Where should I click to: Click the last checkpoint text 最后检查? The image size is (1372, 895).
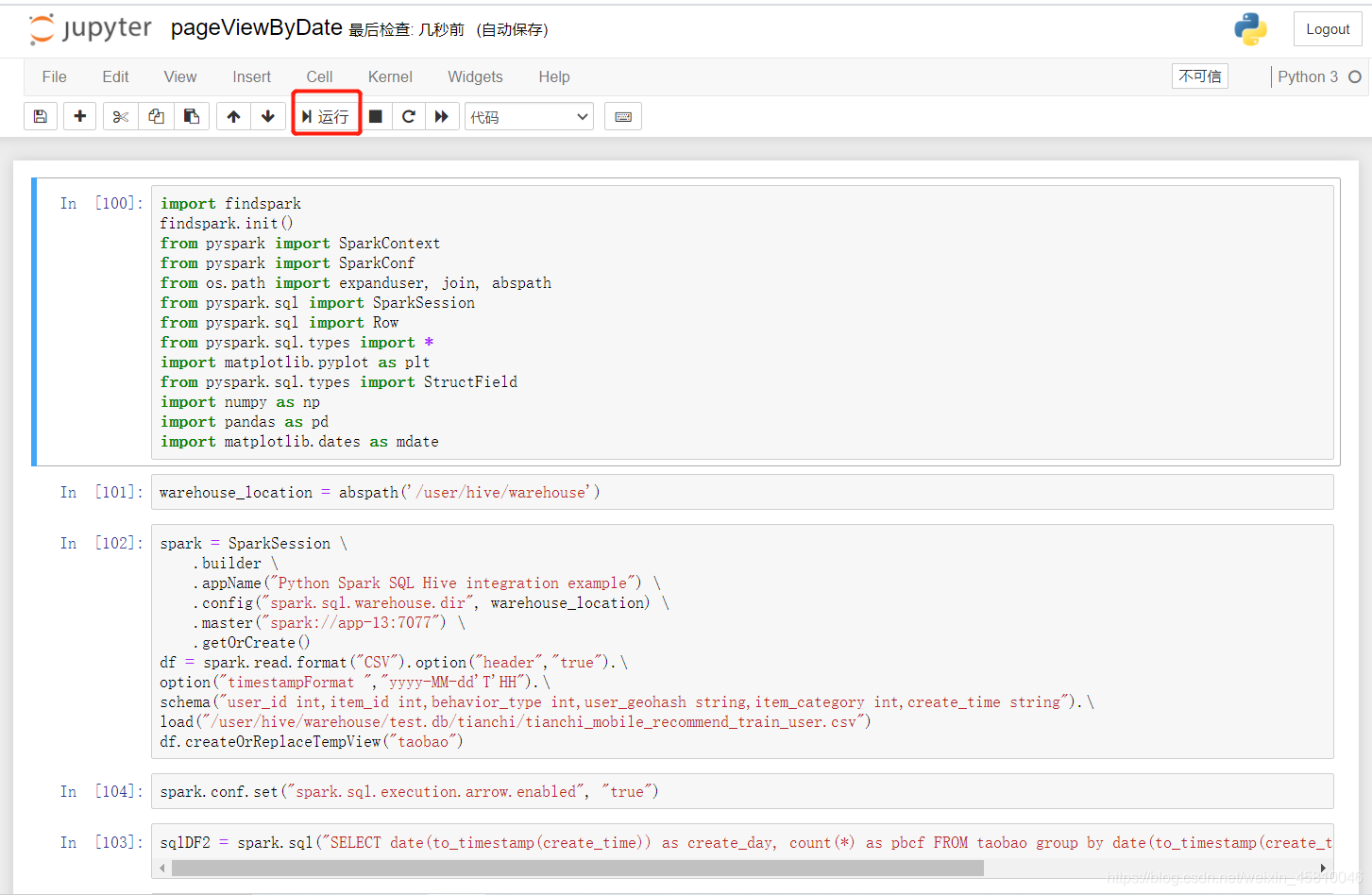pyautogui.click(x=406, y=30)
